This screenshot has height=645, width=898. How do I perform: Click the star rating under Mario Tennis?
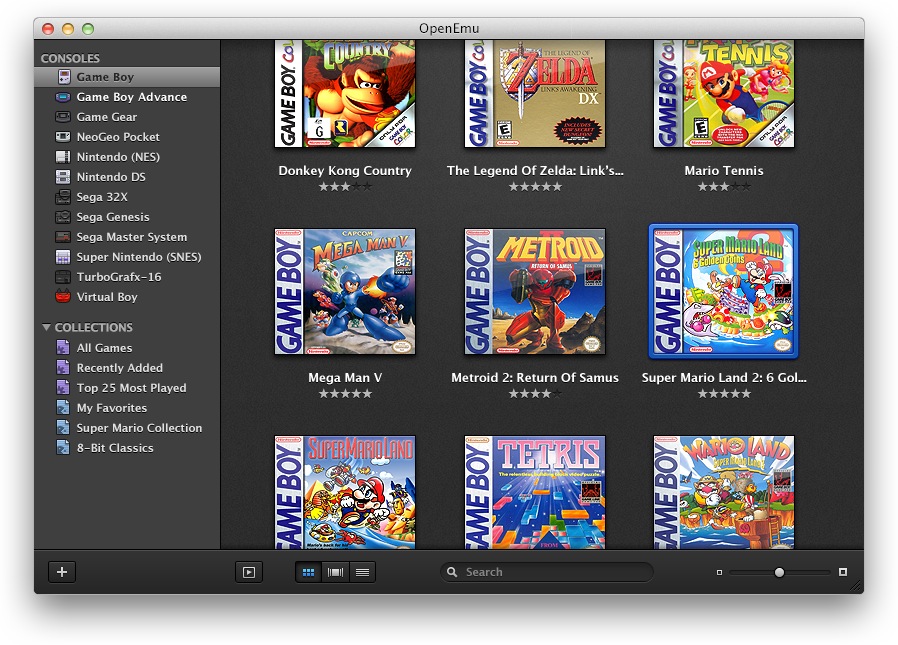coord(724,186)
